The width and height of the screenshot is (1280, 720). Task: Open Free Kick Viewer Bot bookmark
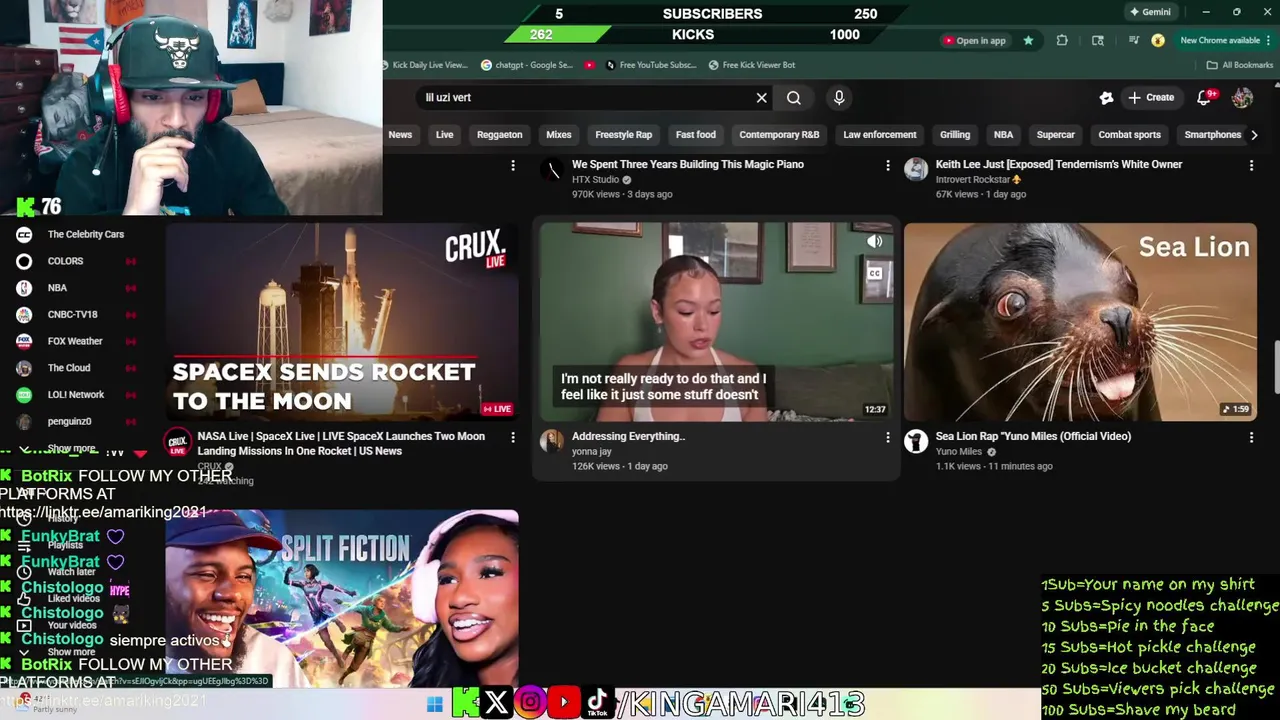752,65
